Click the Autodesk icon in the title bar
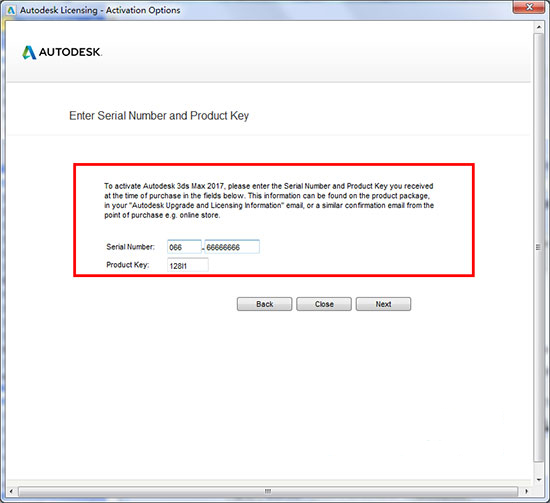The width and height of the screenshot is (550, 503). click(x=11, y=10)
